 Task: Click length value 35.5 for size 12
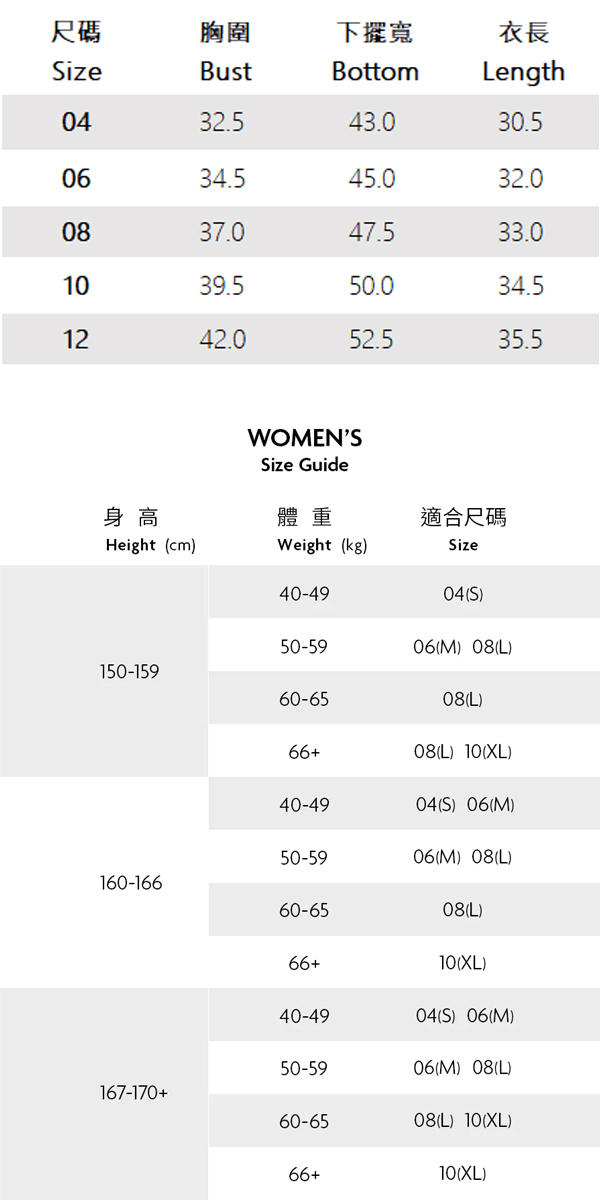[x=521, y=340]
